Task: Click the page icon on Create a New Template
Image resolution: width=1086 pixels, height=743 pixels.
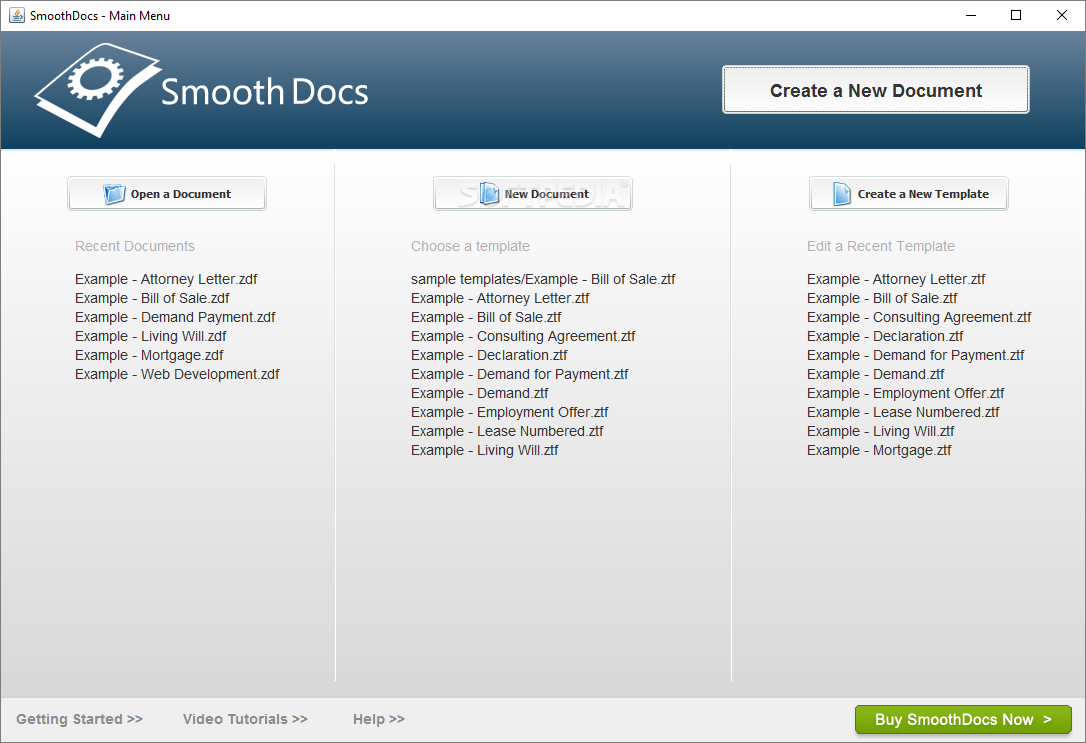Action: pyautogui.click(x=842, y=194)
